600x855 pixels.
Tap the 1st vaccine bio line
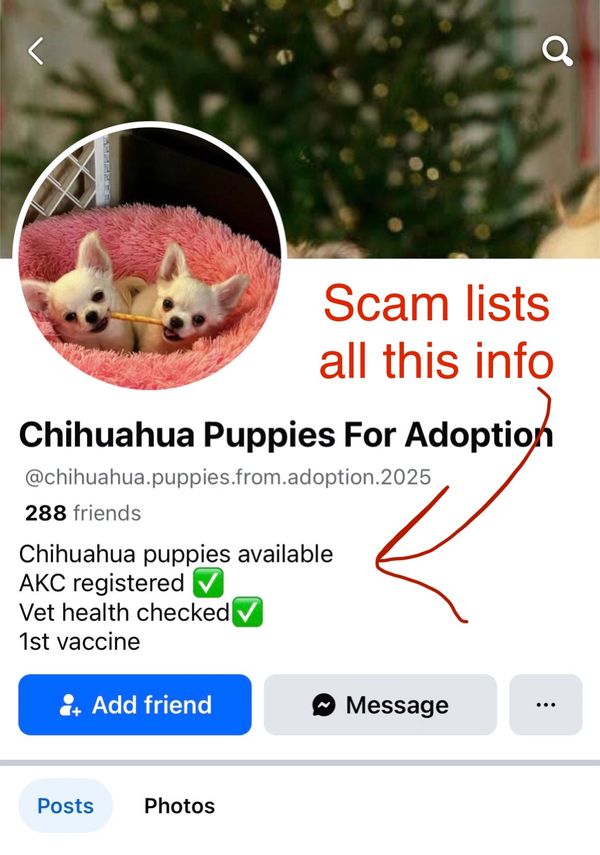(80, 641)
